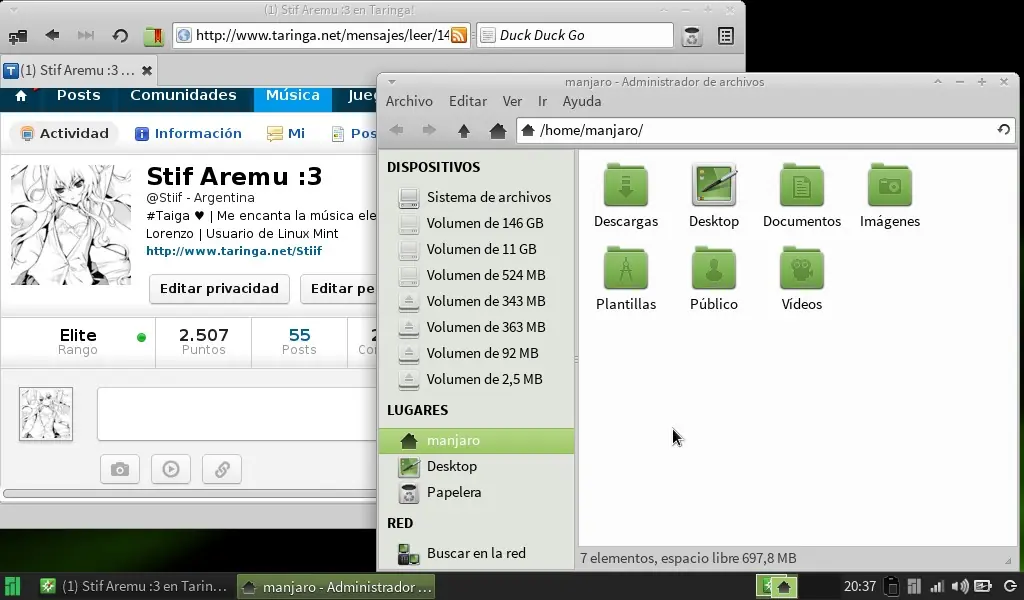The height and width of the screenshot is (600, 1024).
Task: Open the Público folder
Action: pyautogui.click(x=714, y=279)
